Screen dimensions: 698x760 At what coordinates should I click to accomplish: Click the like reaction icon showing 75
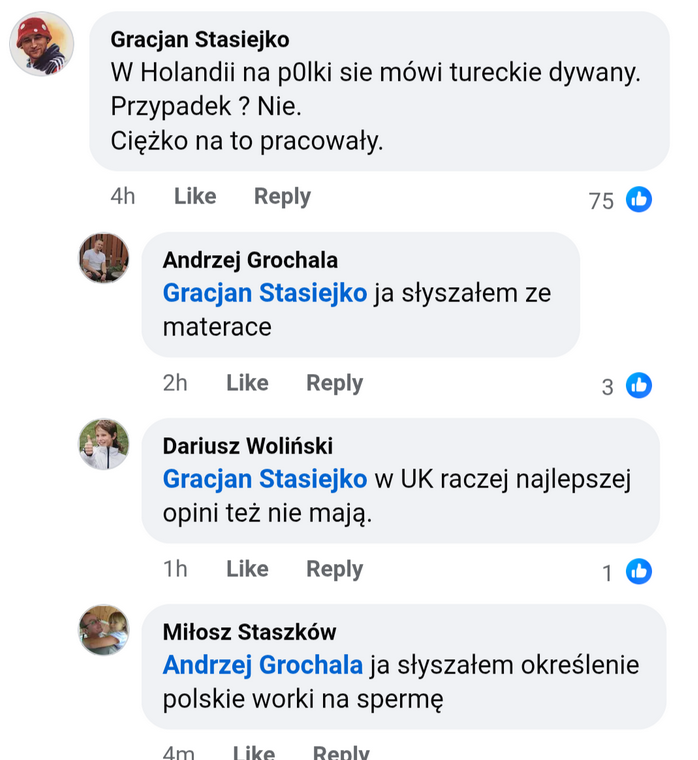click(x=639, y=199)
